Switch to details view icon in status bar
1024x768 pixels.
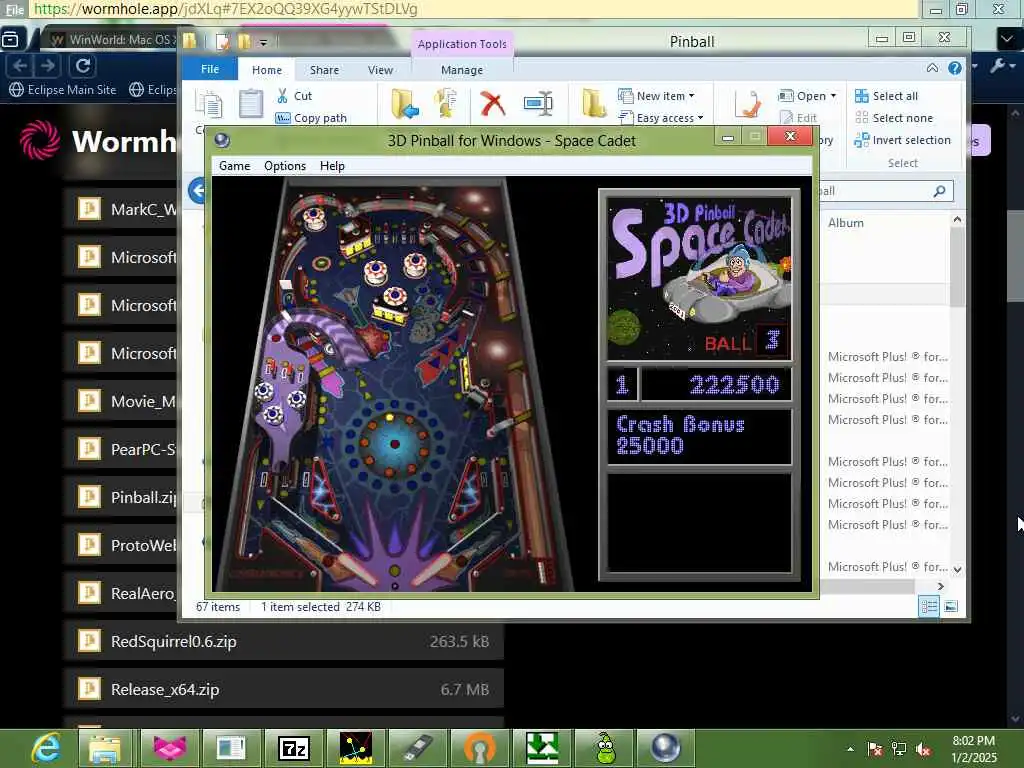click(x=929, y=607)
